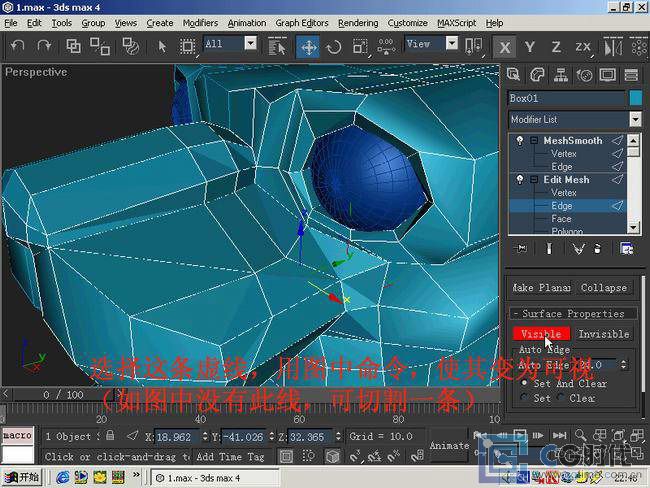Open the Modifiers menu

200,23
